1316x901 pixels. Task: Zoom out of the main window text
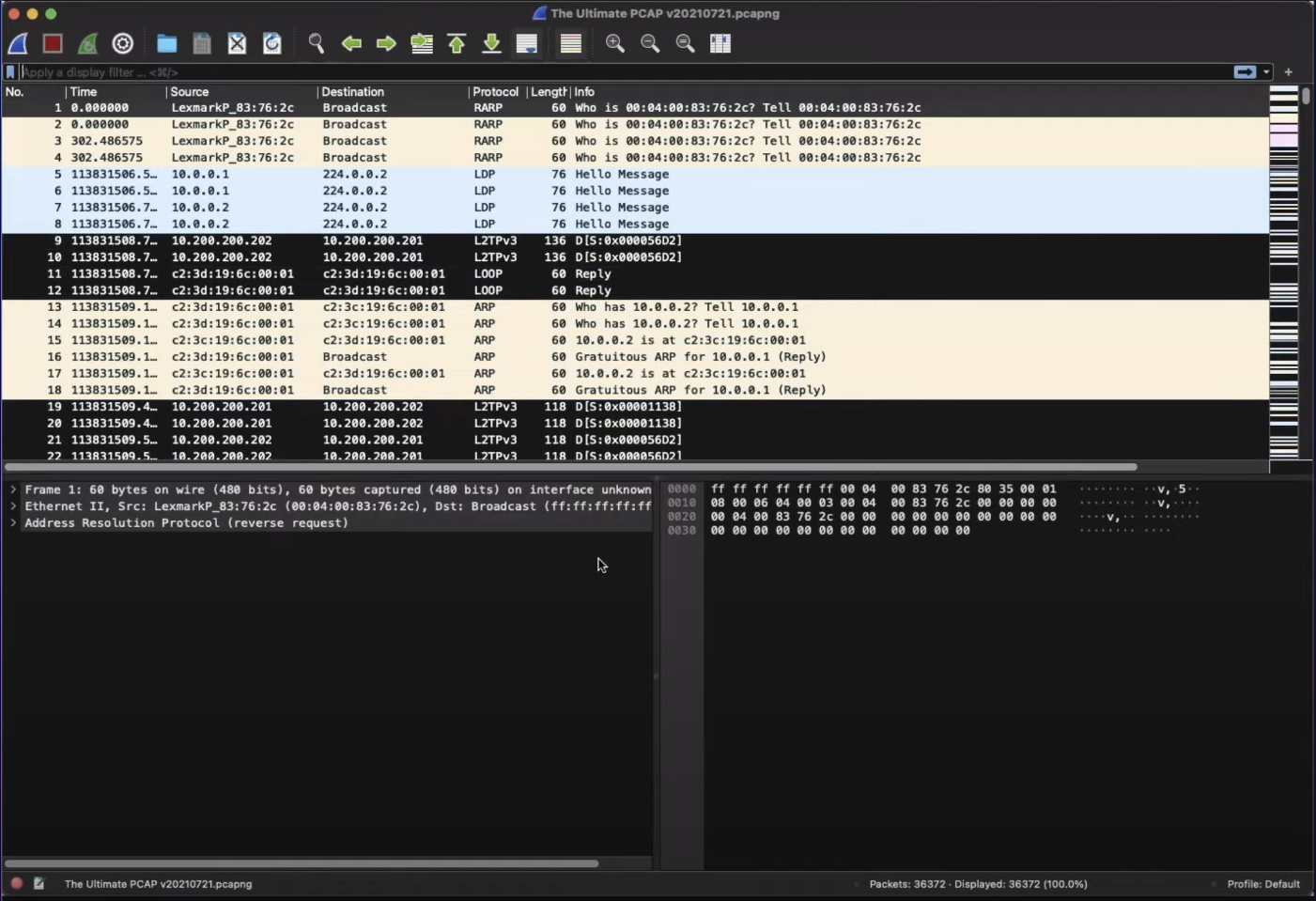[x=649, y=43]
